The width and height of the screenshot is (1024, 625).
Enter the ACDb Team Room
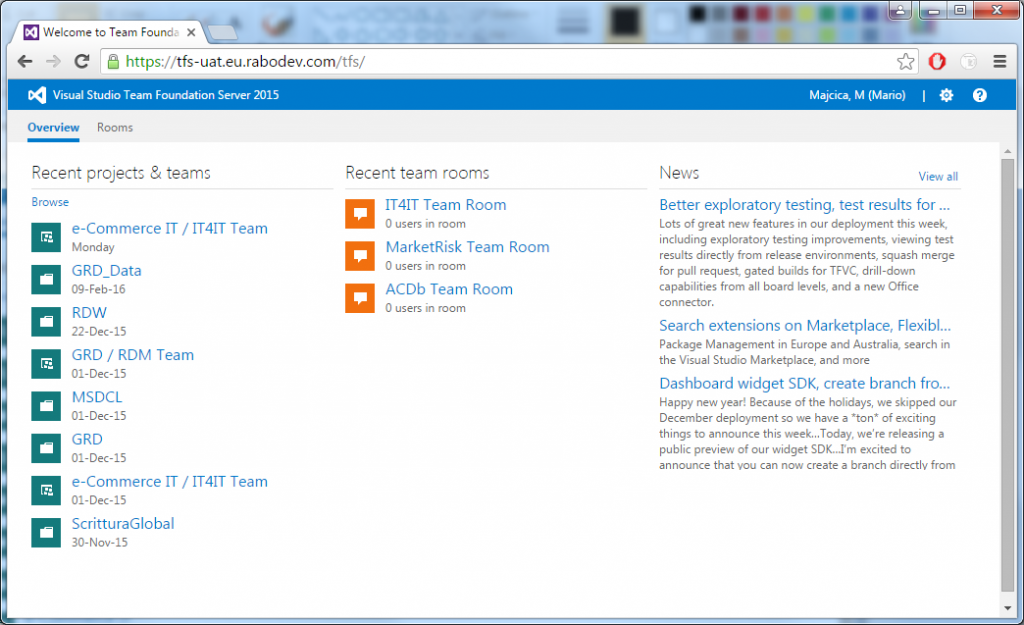[449, 289]
